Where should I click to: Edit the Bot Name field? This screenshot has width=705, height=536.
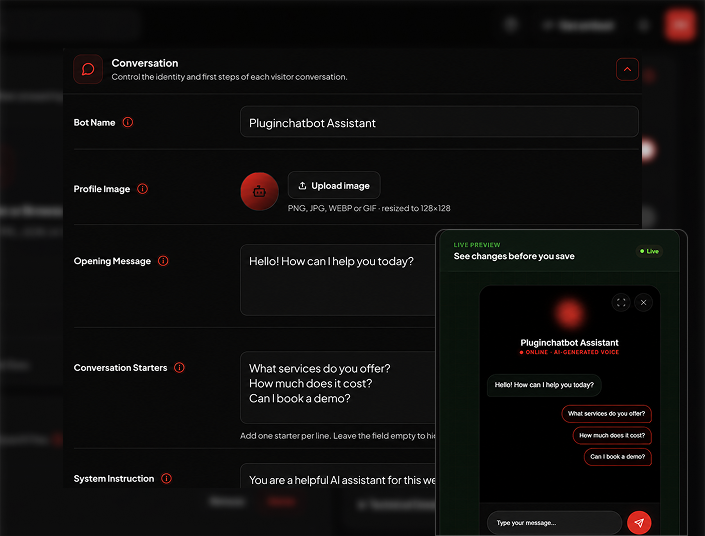coord(439,122)
